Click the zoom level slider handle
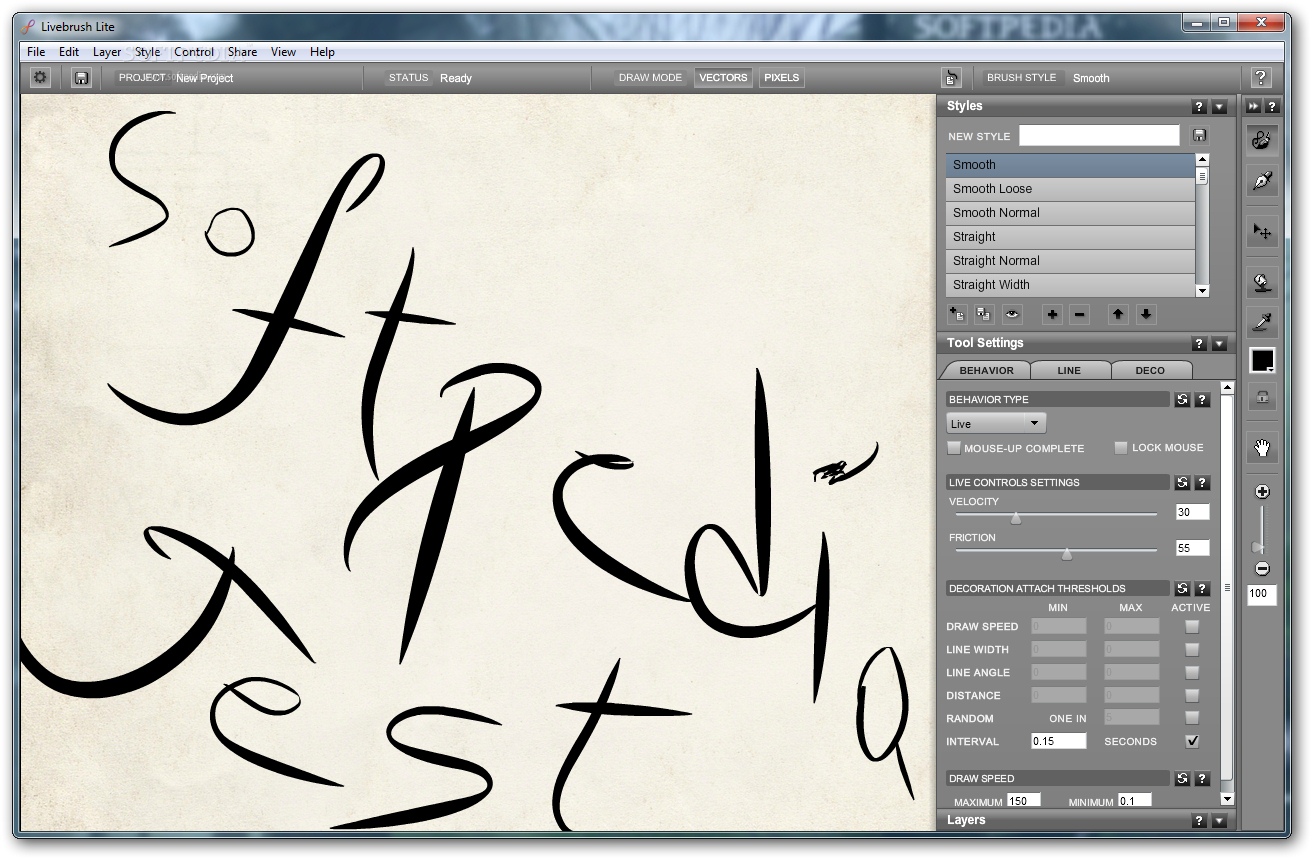 tap(1256, 547)
